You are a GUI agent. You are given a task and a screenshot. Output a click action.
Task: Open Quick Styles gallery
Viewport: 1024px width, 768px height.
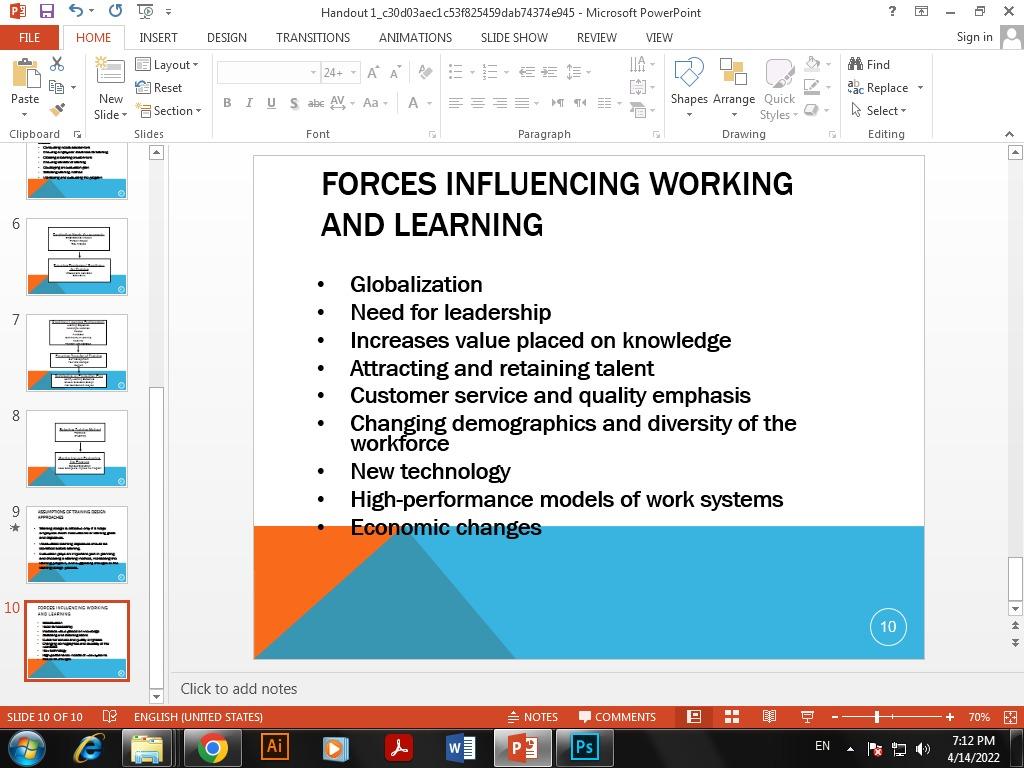pos(779,88)
